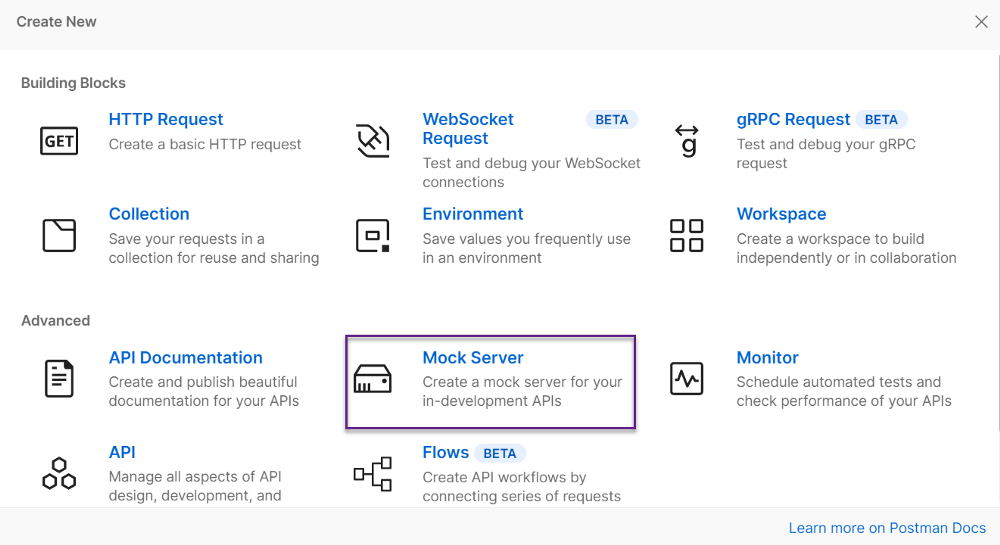Click the API Documentation page icon
Screen dimensions: 1000x545
tap(59, 379)
